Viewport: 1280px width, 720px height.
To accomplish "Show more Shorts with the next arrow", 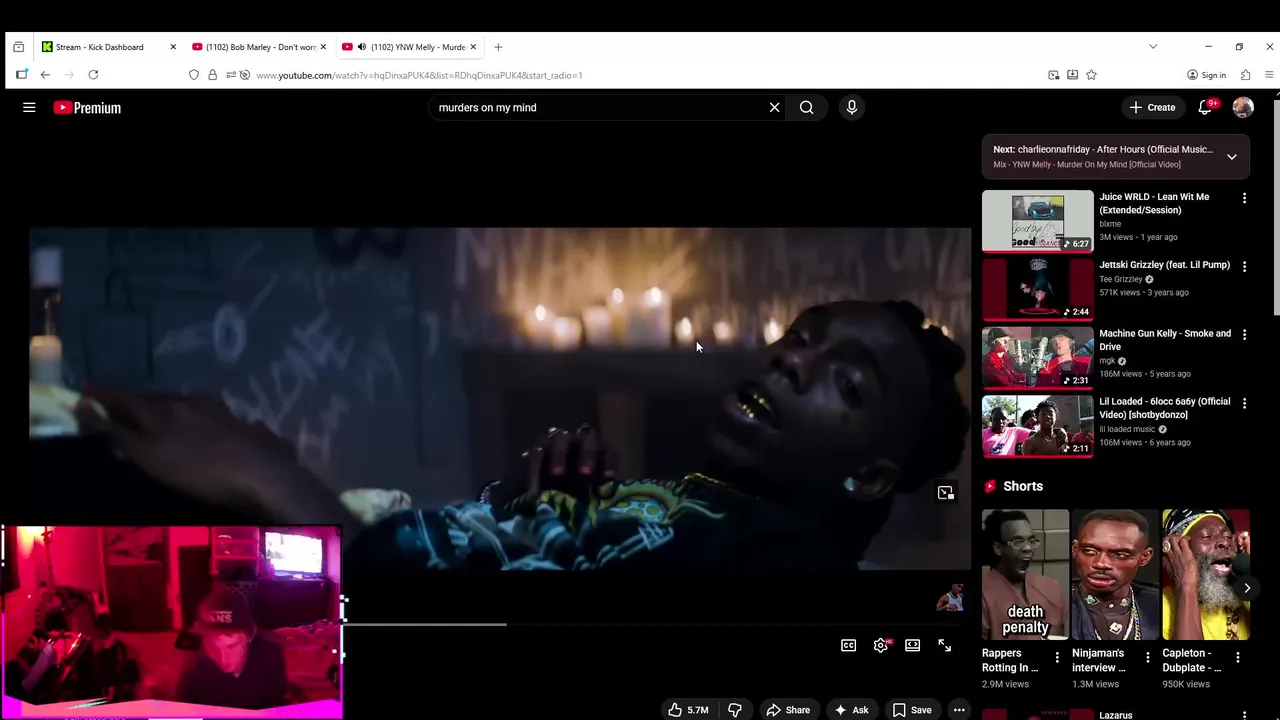I will [x=1247, y=588].
